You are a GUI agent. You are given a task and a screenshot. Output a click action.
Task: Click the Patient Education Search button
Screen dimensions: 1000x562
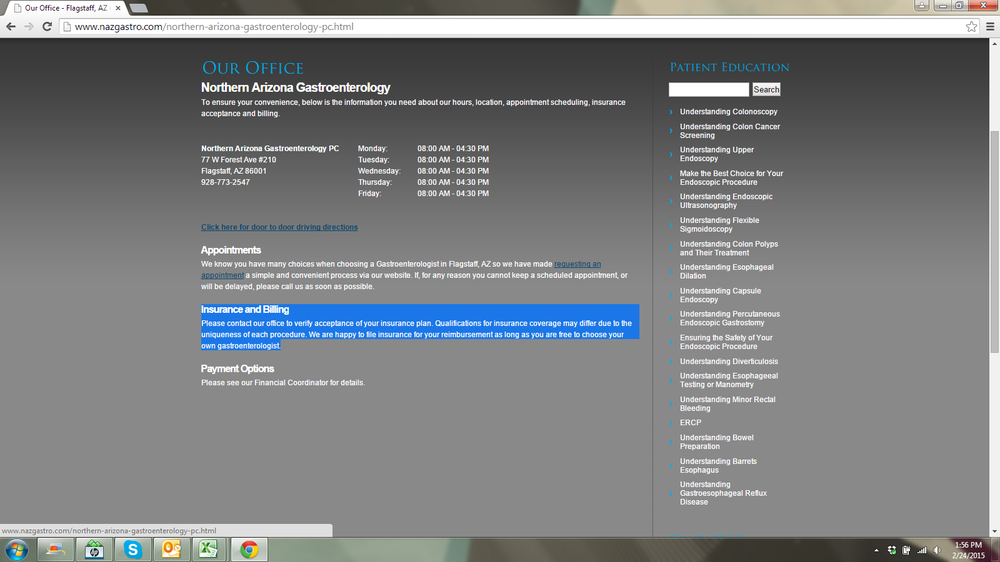766,90
